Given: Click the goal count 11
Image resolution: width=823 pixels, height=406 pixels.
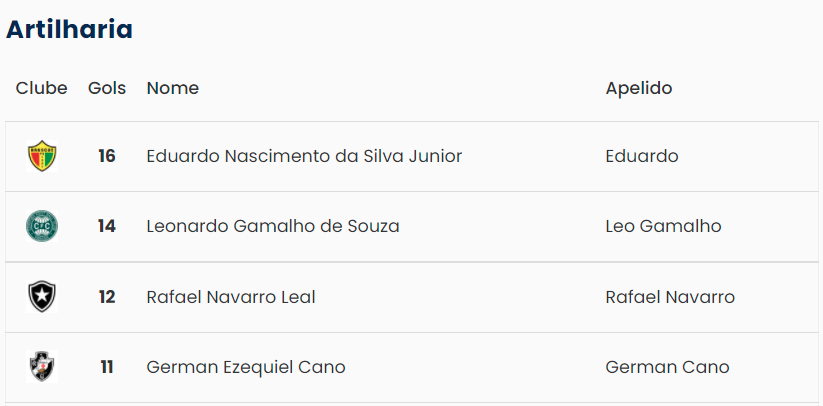Looking at the screenshot, I should pos(107,367).
